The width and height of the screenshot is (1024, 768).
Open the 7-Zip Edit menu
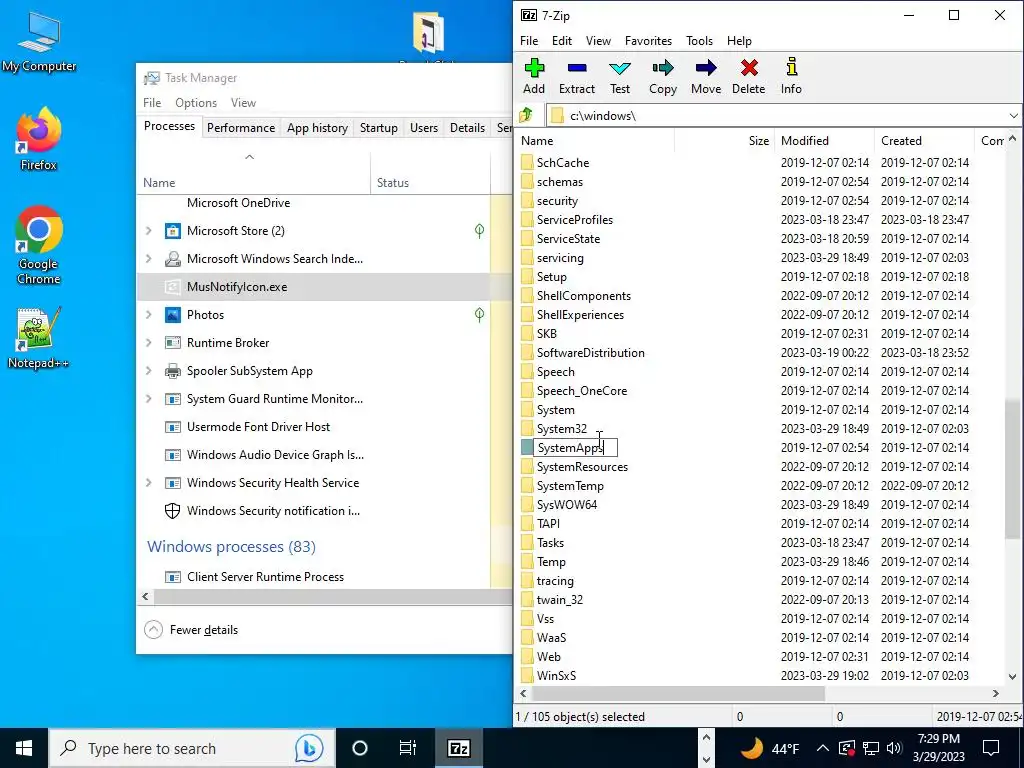tap(562, 40)
